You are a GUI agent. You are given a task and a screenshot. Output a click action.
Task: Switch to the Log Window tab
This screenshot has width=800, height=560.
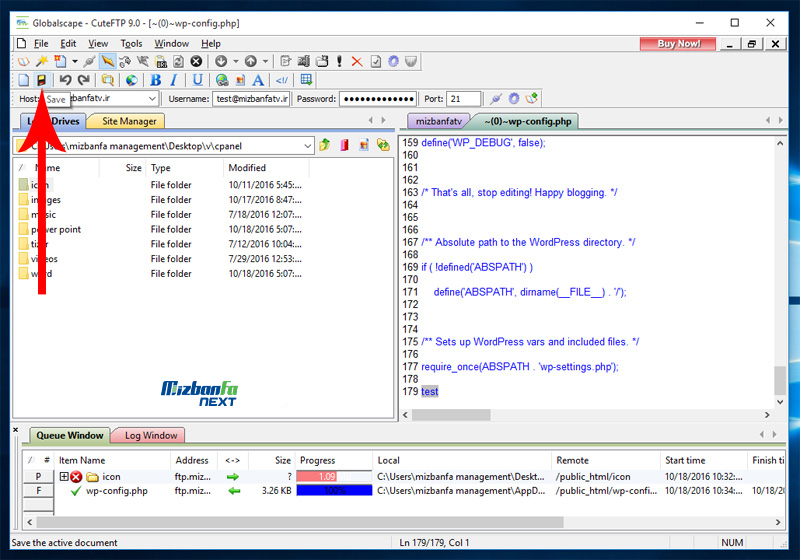click(x=150, y=435)
